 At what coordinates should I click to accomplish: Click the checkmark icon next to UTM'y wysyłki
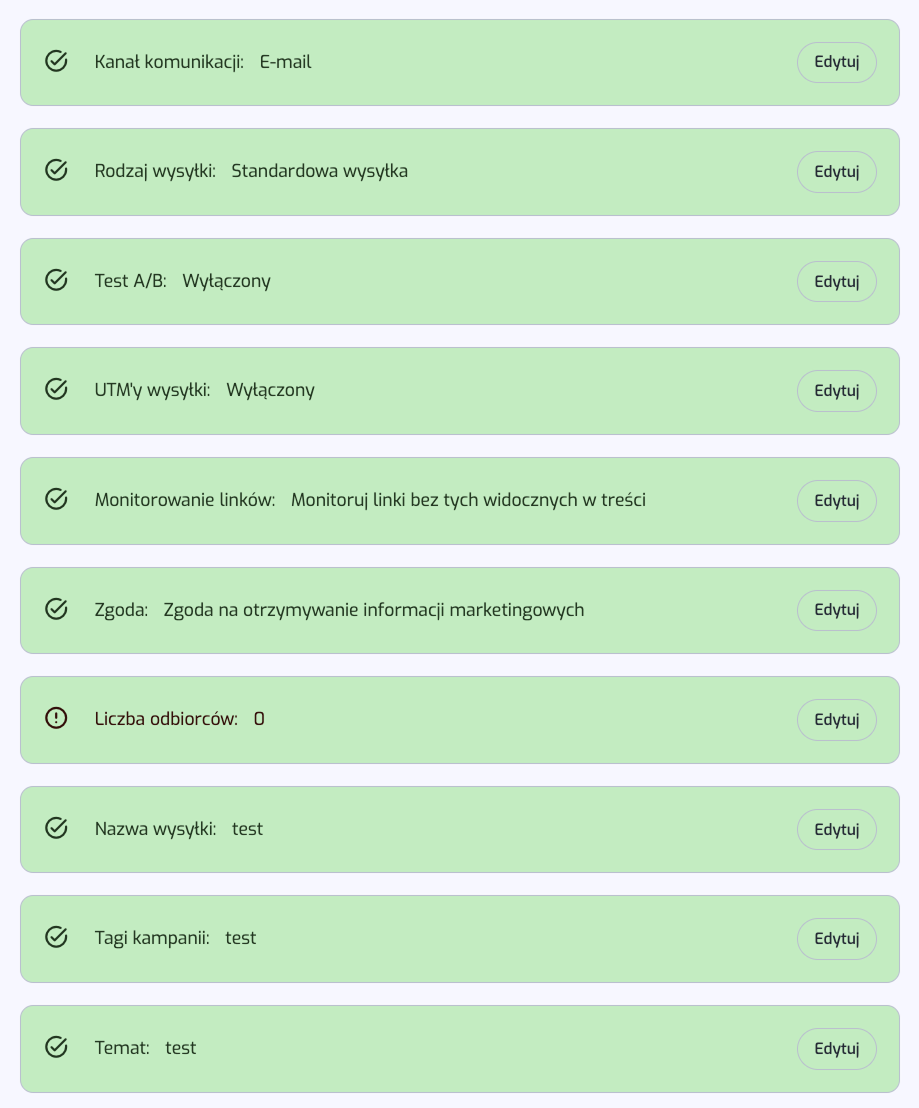pyautogui.click(x=57, y=390)
